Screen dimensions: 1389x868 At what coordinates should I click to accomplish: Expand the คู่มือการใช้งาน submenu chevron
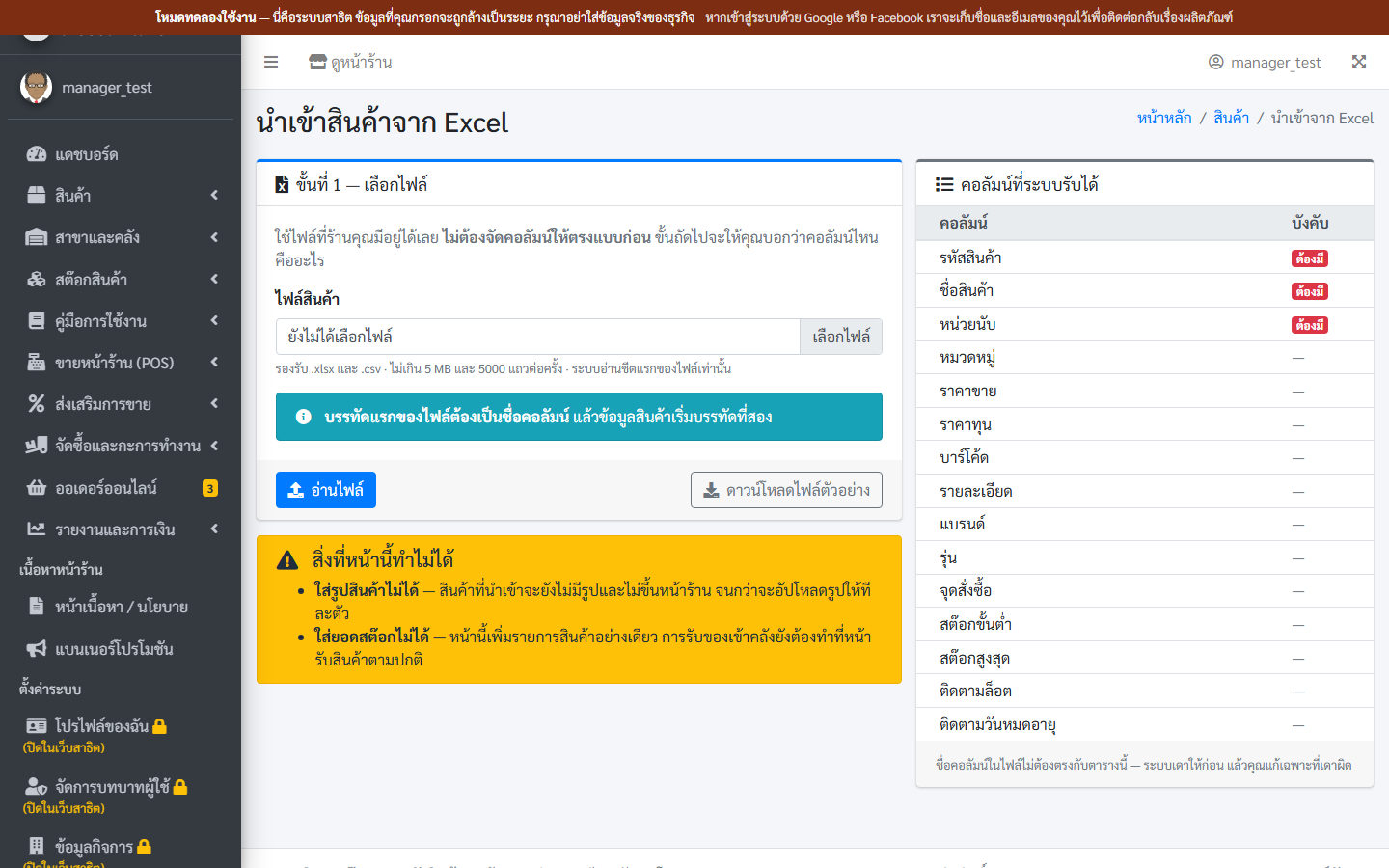click(214, 321)
